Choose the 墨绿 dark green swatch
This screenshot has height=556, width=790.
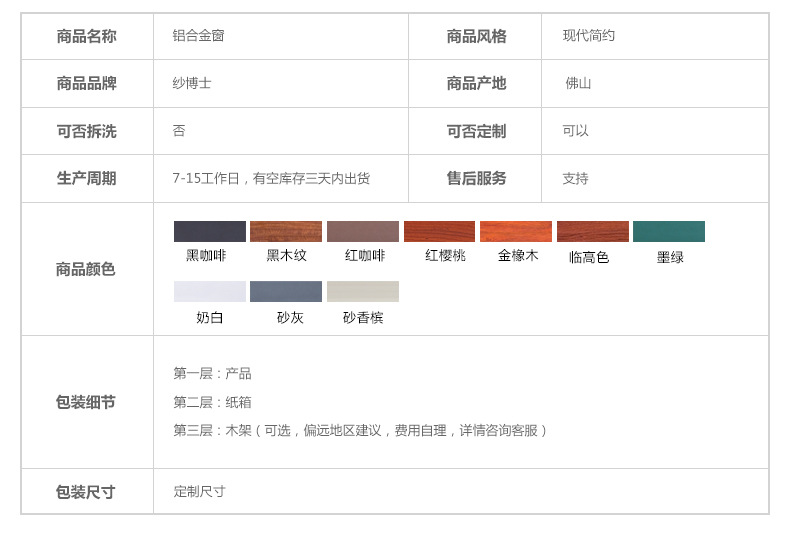pos(669,231)
